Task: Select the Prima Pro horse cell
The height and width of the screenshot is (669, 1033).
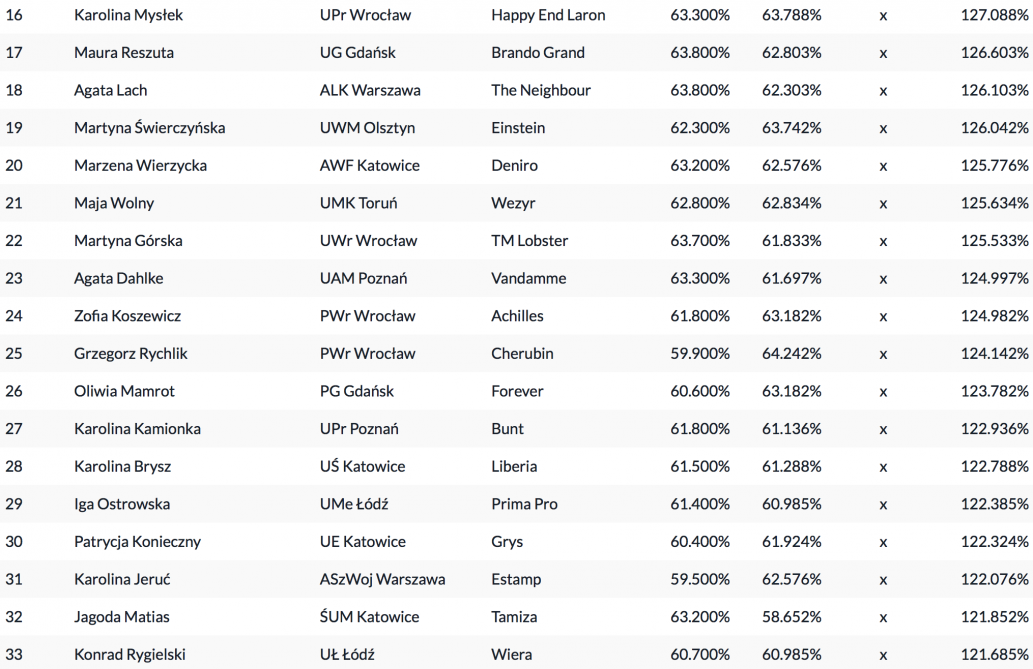Action: tap(524, 504)
